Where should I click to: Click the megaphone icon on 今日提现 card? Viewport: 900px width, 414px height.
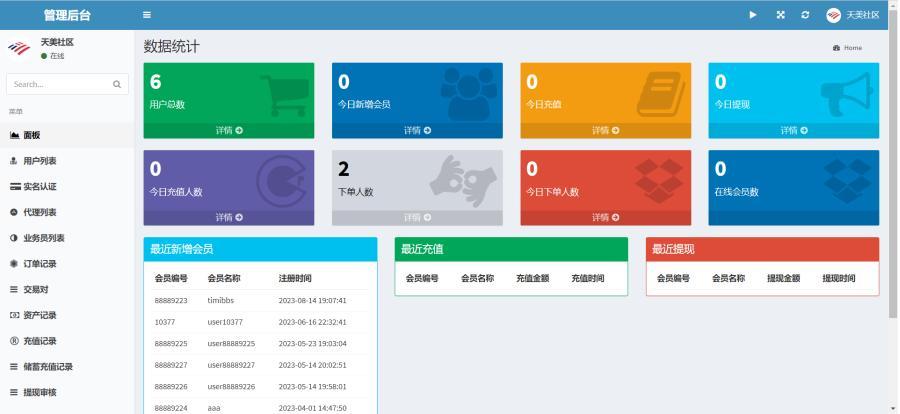tap(846, 95)
